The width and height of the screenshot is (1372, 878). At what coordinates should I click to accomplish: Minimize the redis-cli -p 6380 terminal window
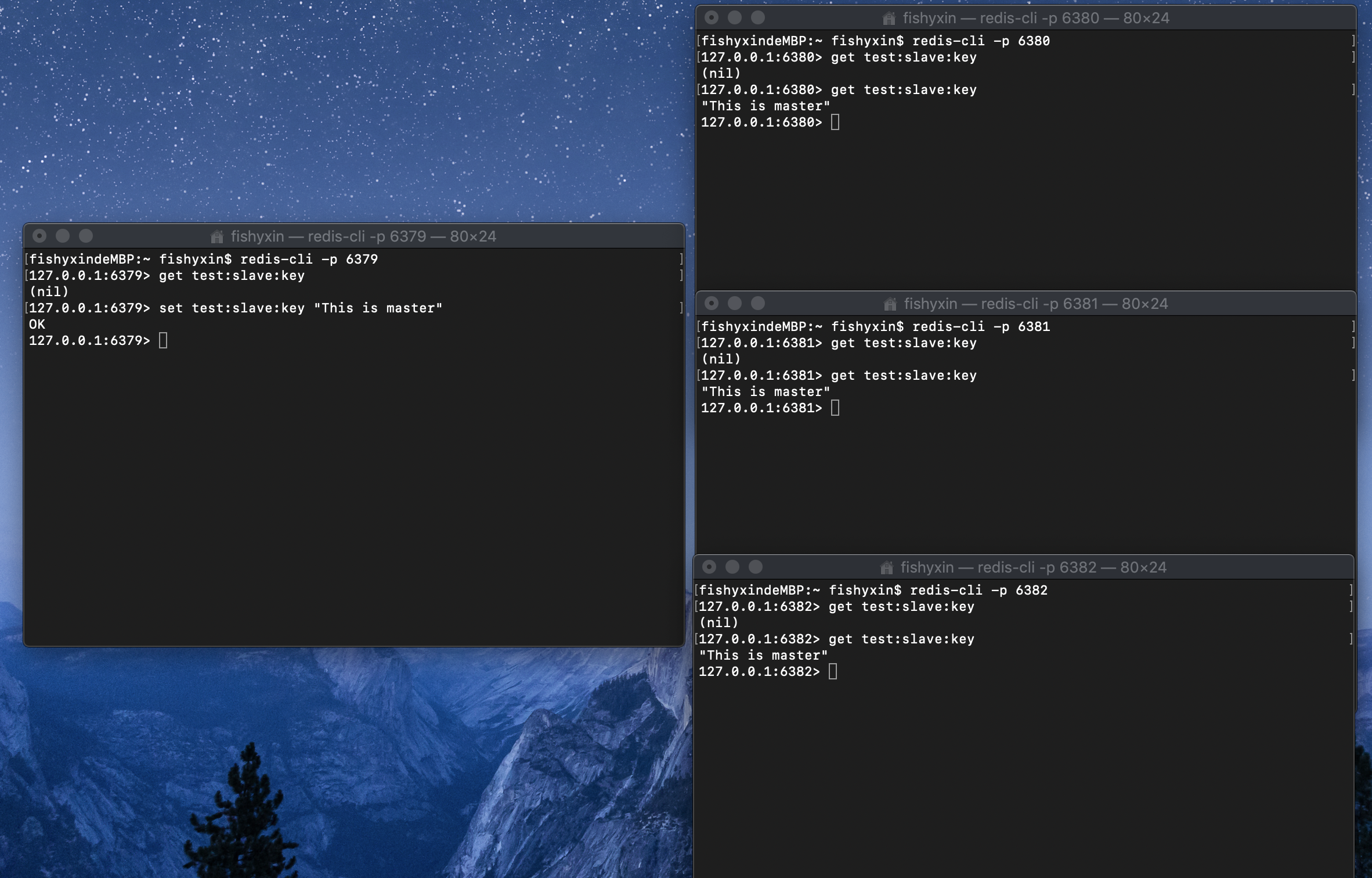tap(735, 17)
